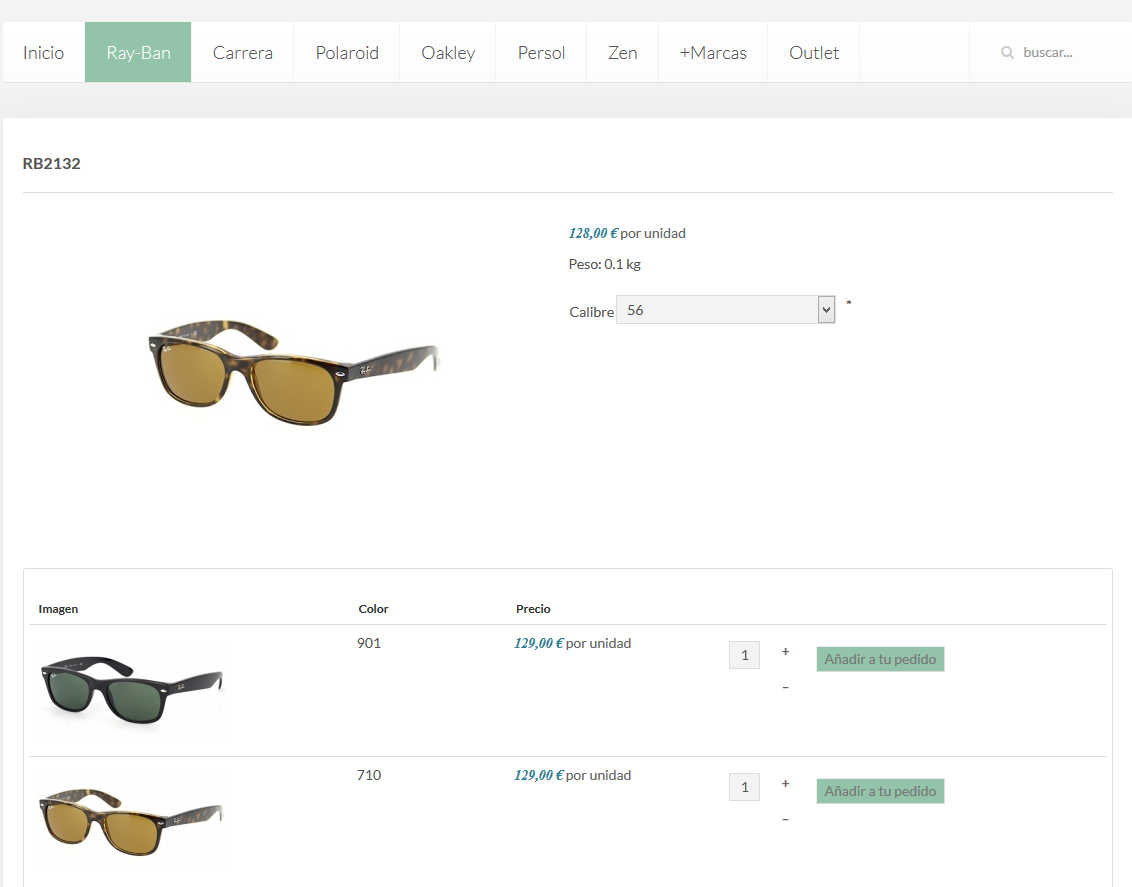Open the Persol brand page
This screenshot has height=887, width=1132.
point(541,53)
